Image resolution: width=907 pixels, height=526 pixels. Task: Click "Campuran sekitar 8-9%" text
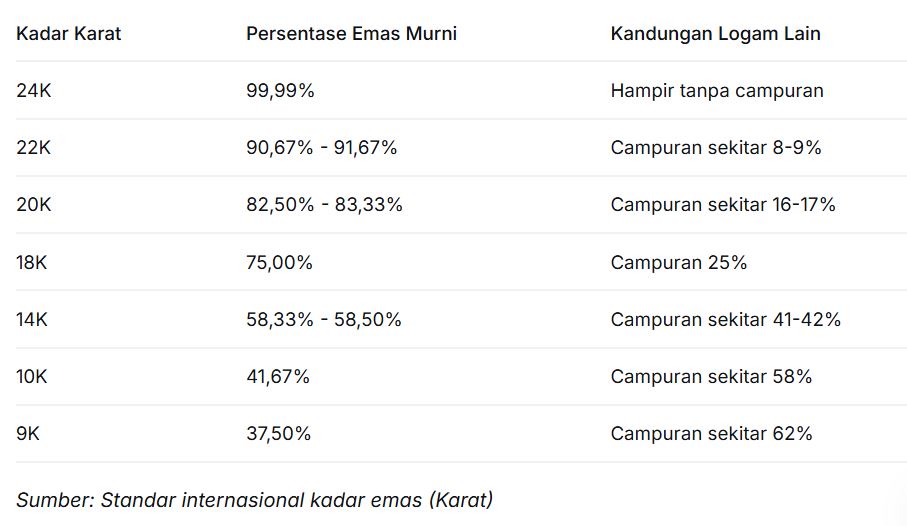716,148
